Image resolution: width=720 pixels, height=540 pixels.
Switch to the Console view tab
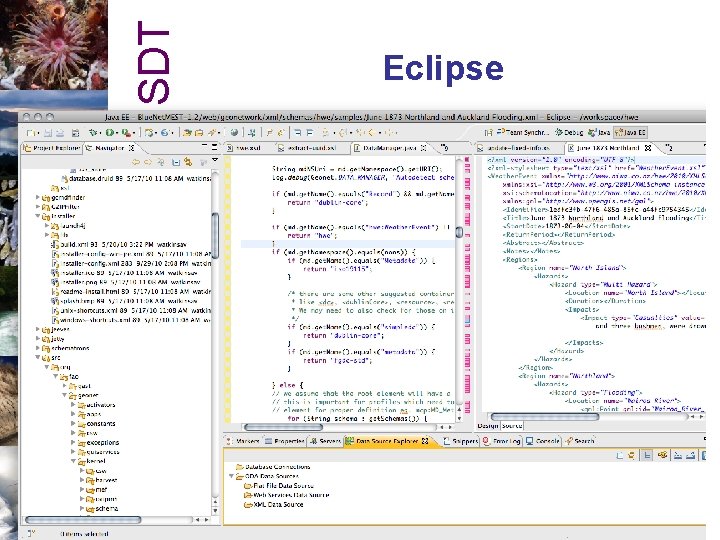(x=543, y=441)
